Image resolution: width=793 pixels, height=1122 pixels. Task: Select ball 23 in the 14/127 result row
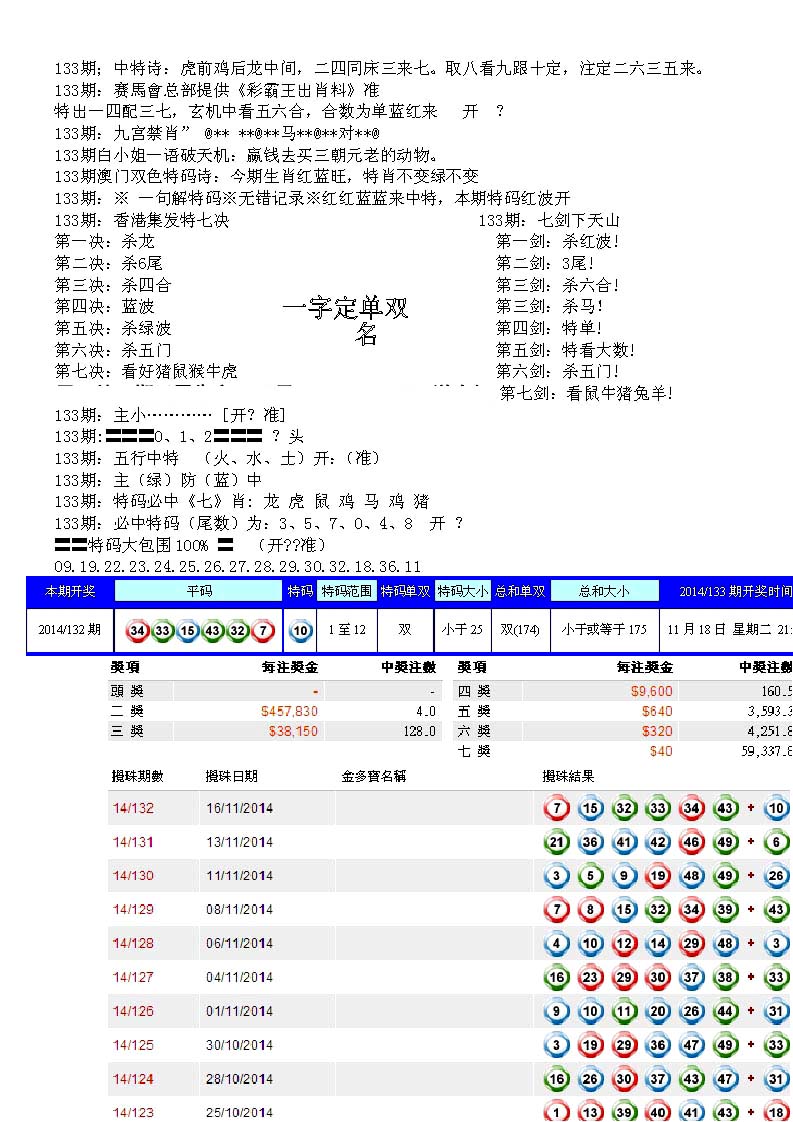point(590,977)
